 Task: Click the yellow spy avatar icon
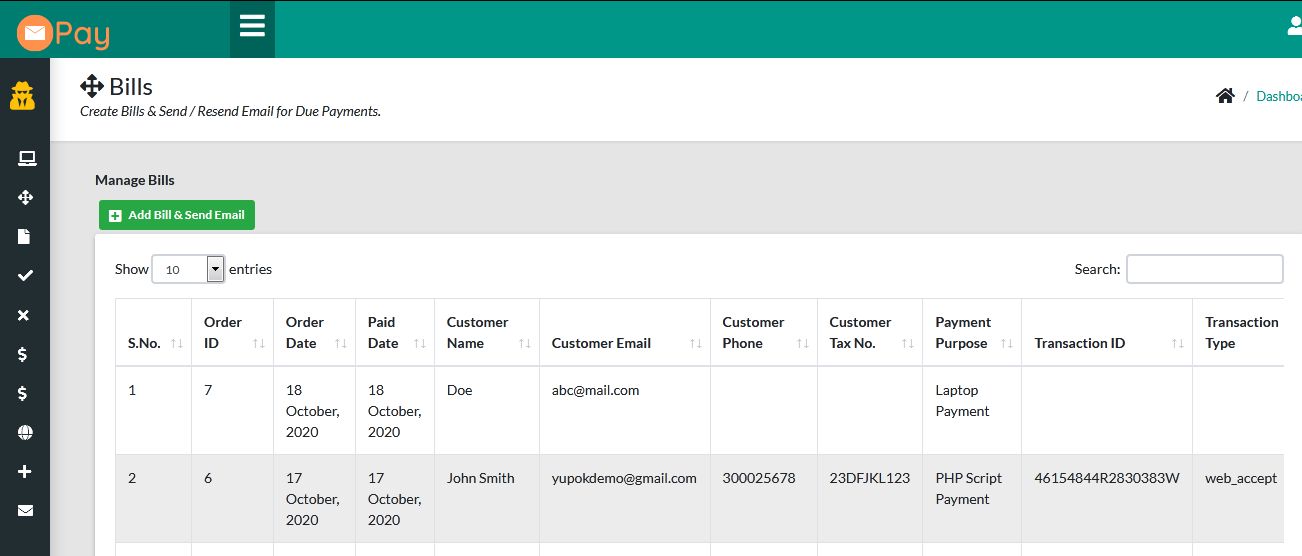pos(23,96)
